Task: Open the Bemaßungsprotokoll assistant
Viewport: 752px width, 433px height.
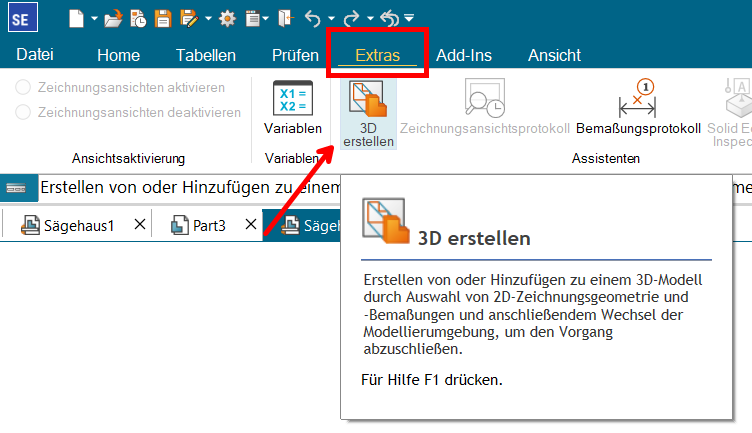Action: click(638, 107)
